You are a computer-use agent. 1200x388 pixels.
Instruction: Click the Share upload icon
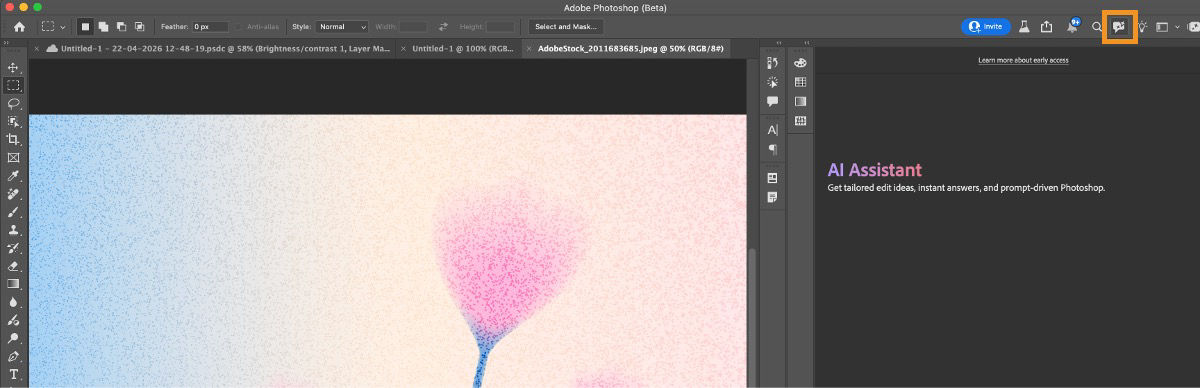click(1047, 27)
